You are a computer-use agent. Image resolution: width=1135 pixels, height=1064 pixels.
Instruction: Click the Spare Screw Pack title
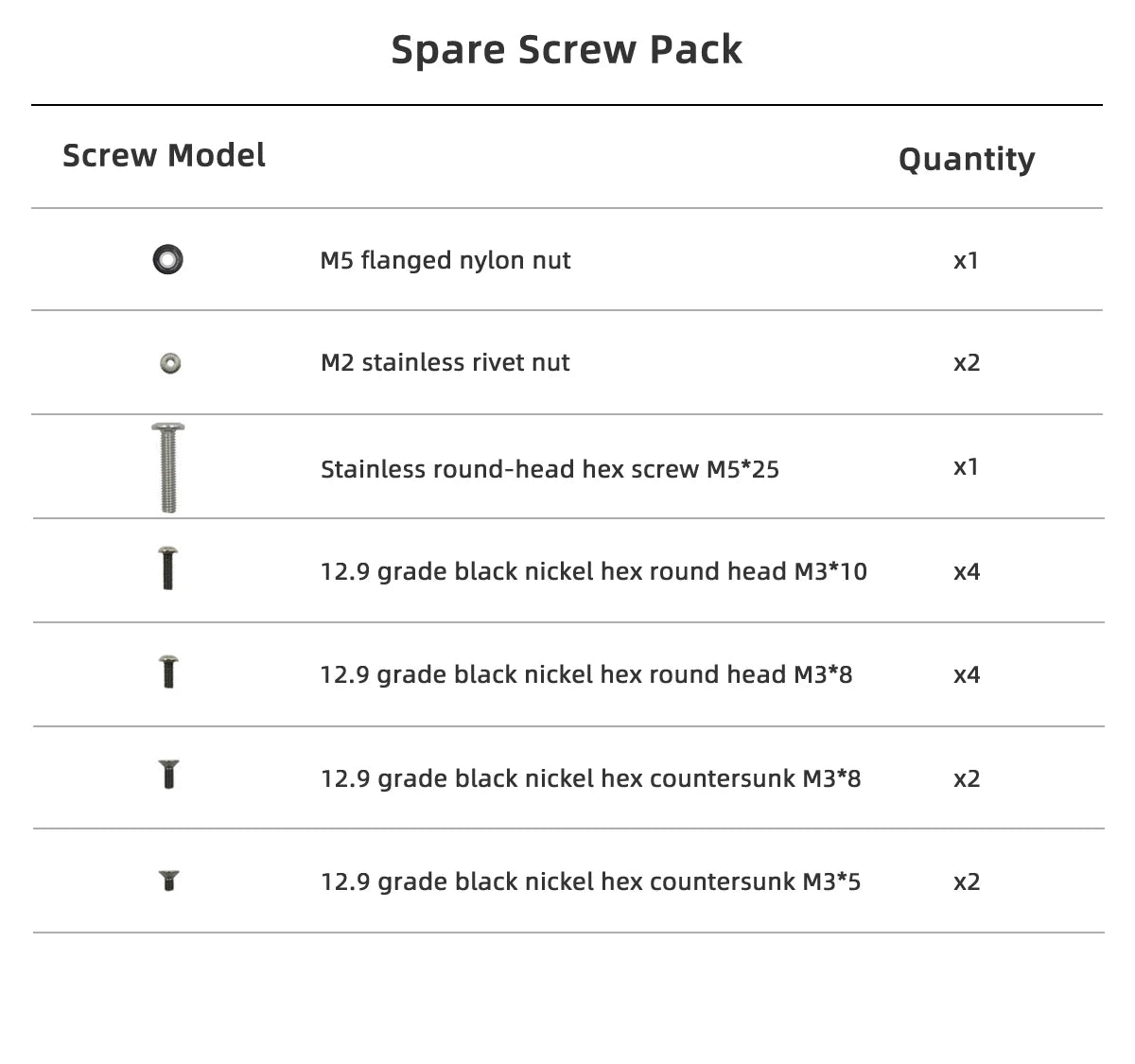(567, 49)
